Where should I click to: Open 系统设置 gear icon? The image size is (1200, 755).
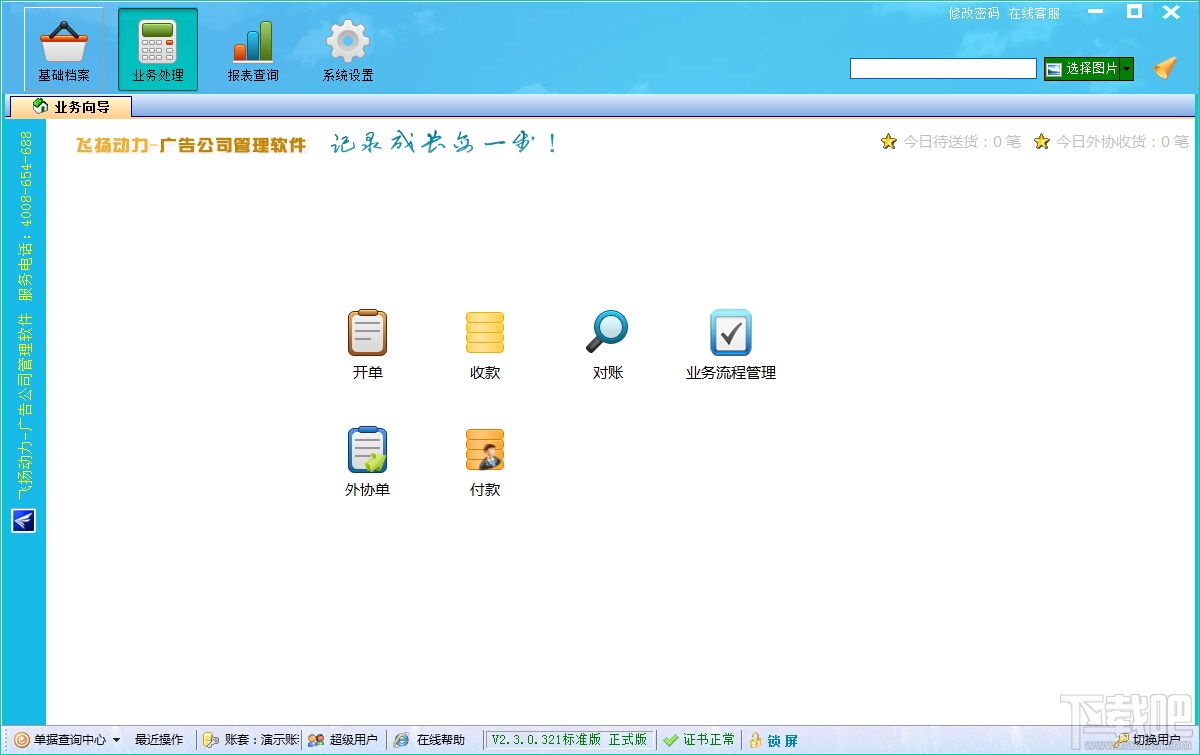348,49
